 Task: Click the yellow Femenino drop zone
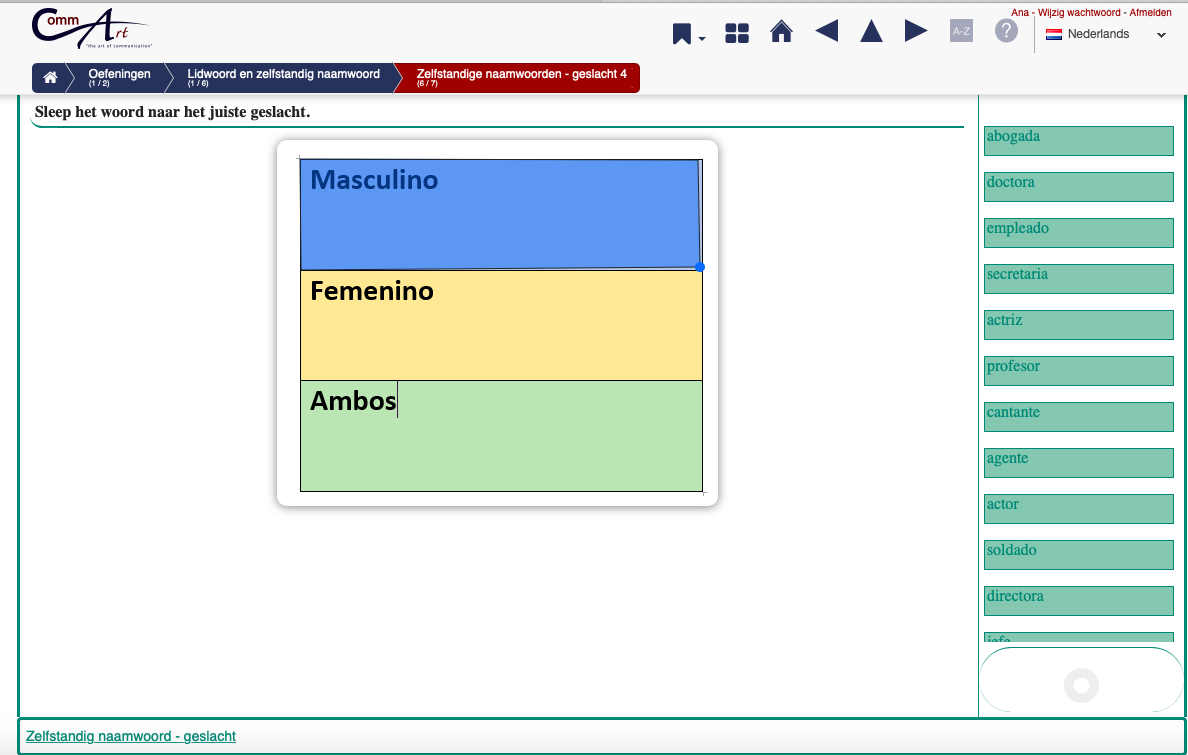501,325
